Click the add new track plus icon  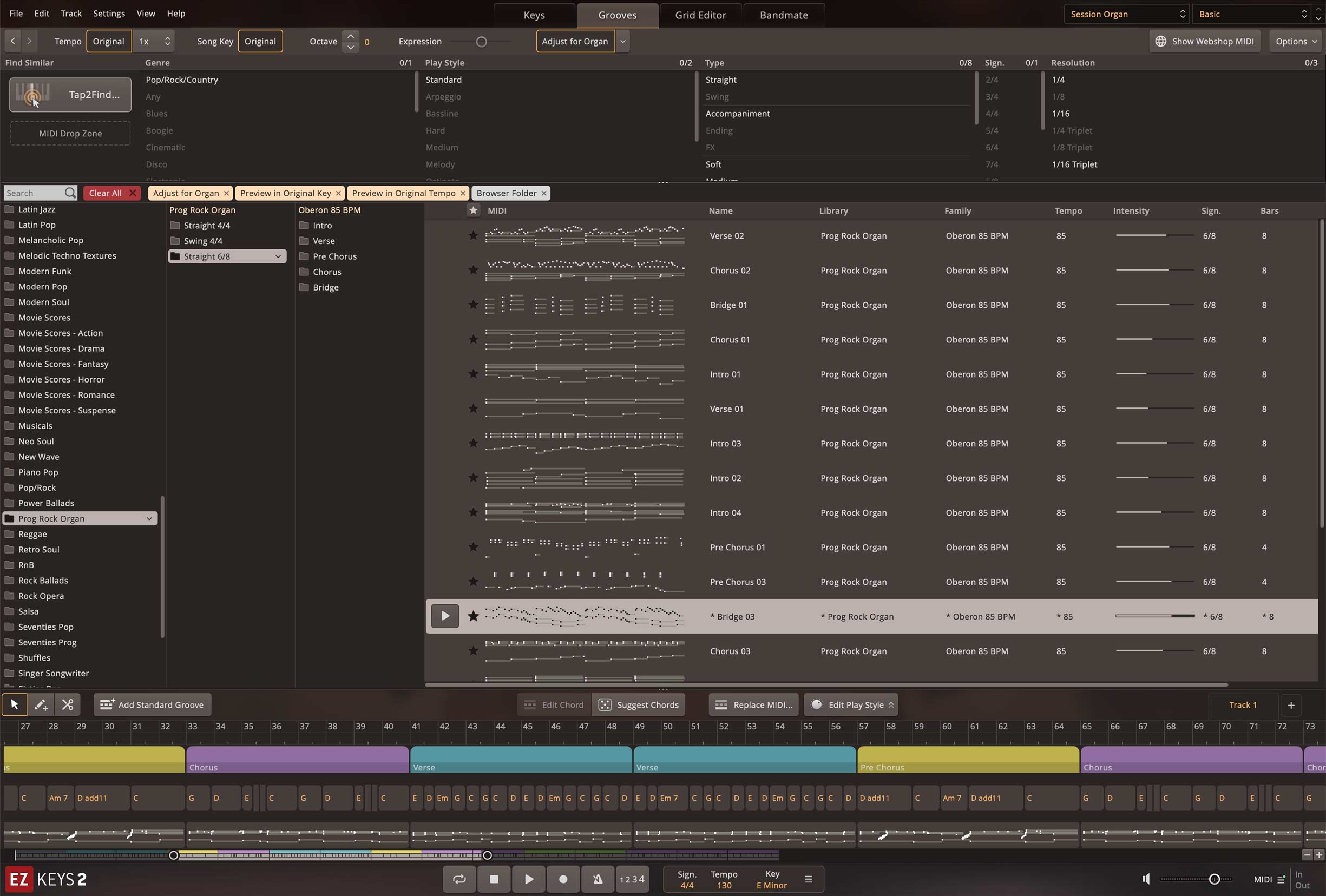click(x=1291, y=705)
